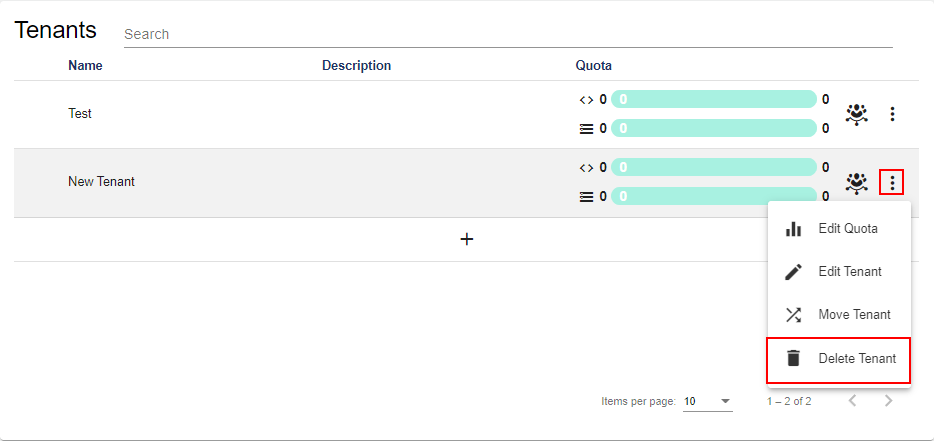
Task: Click the New Tenant users icon
Action: click(x=856, y=182)
